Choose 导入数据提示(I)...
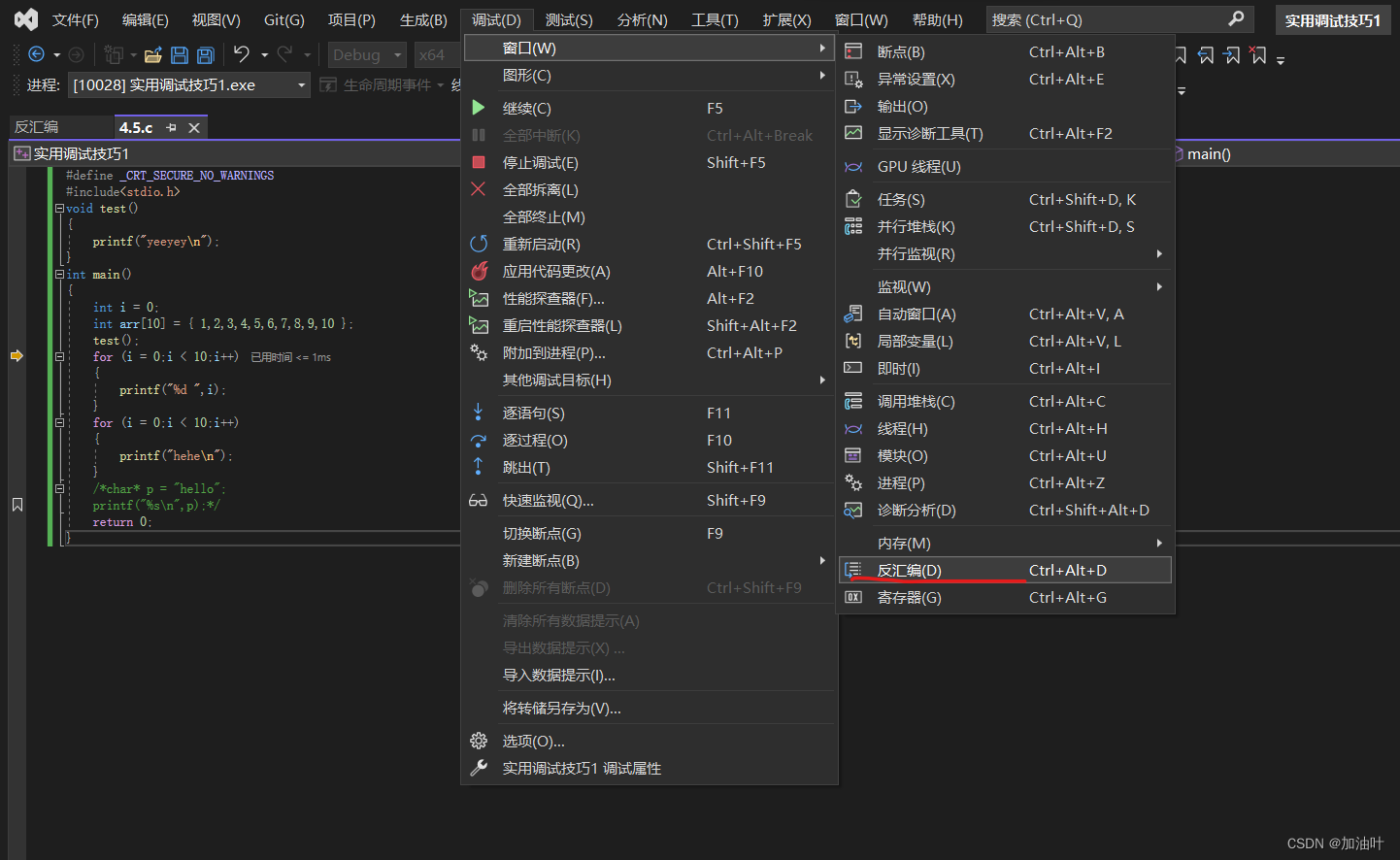The height and width of the screenshot is (860, 1400). click(649, 675)
